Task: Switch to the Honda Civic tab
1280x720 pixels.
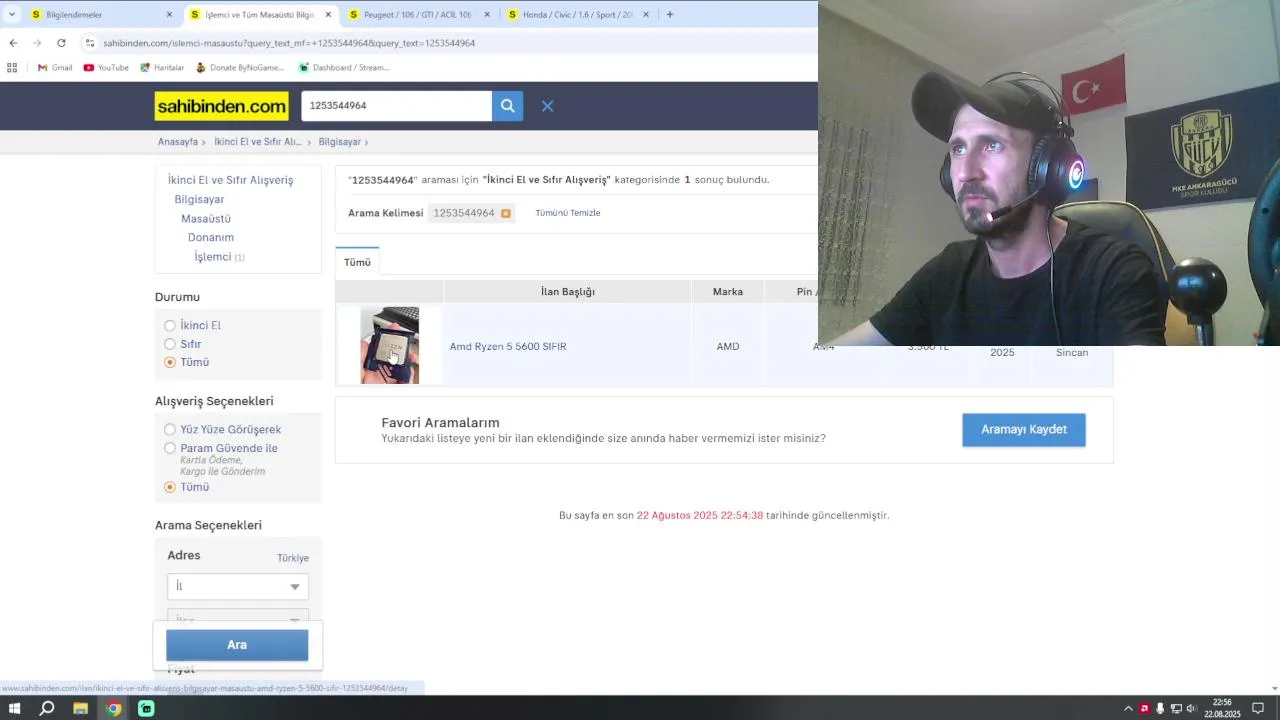Action: (577, 15)
